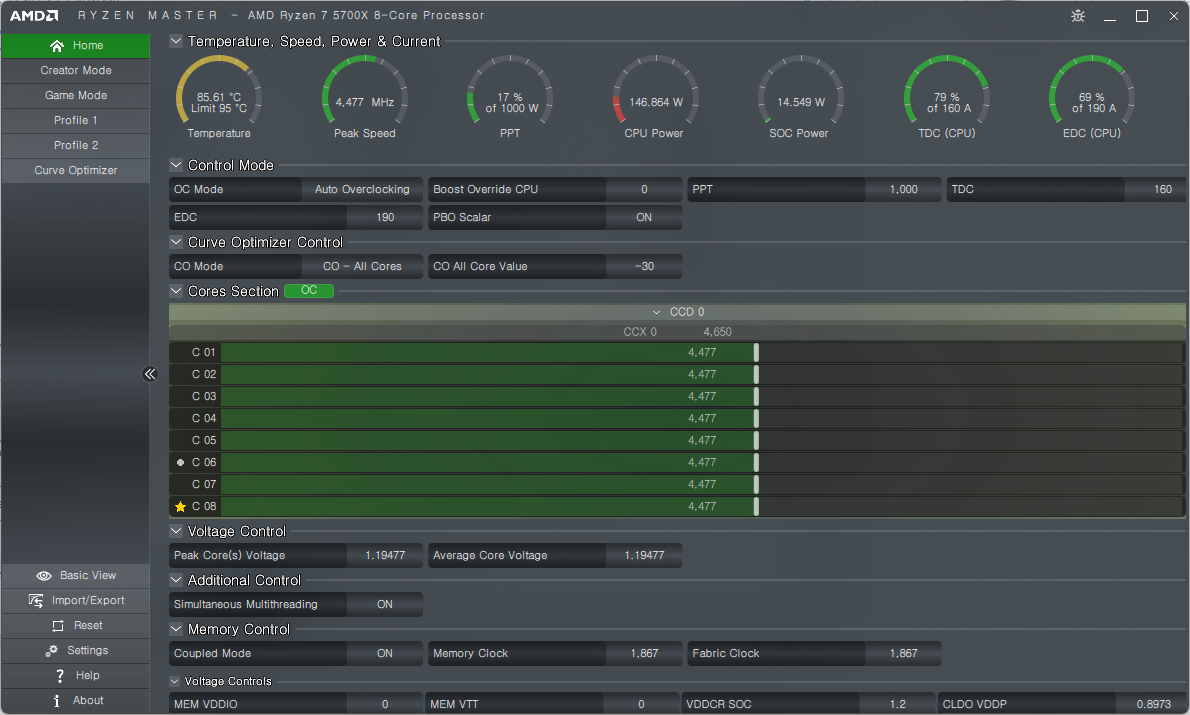
Task: Click the EDC value 190 field
Action: pyautogui.click(x=385, y=217)
